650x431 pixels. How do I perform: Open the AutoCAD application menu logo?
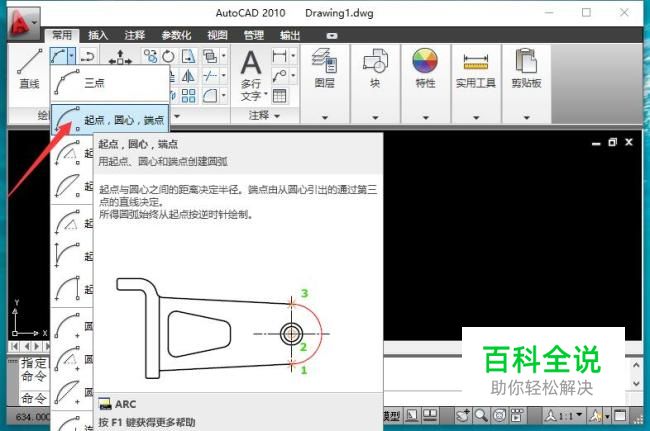23,23
